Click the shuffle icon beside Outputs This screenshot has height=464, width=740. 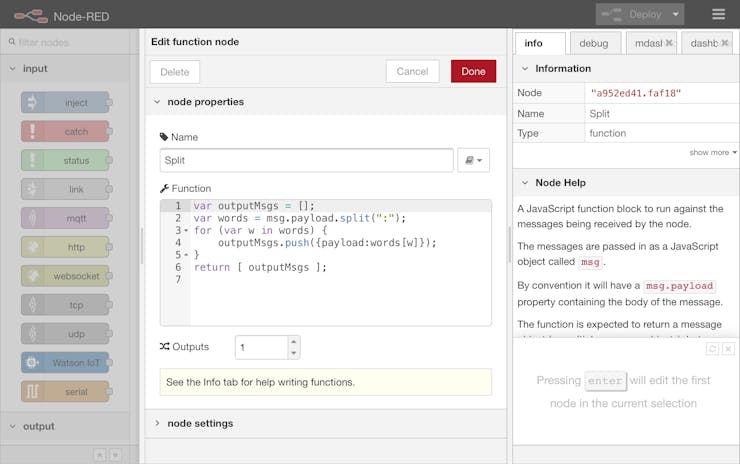(x=164, y=346)
